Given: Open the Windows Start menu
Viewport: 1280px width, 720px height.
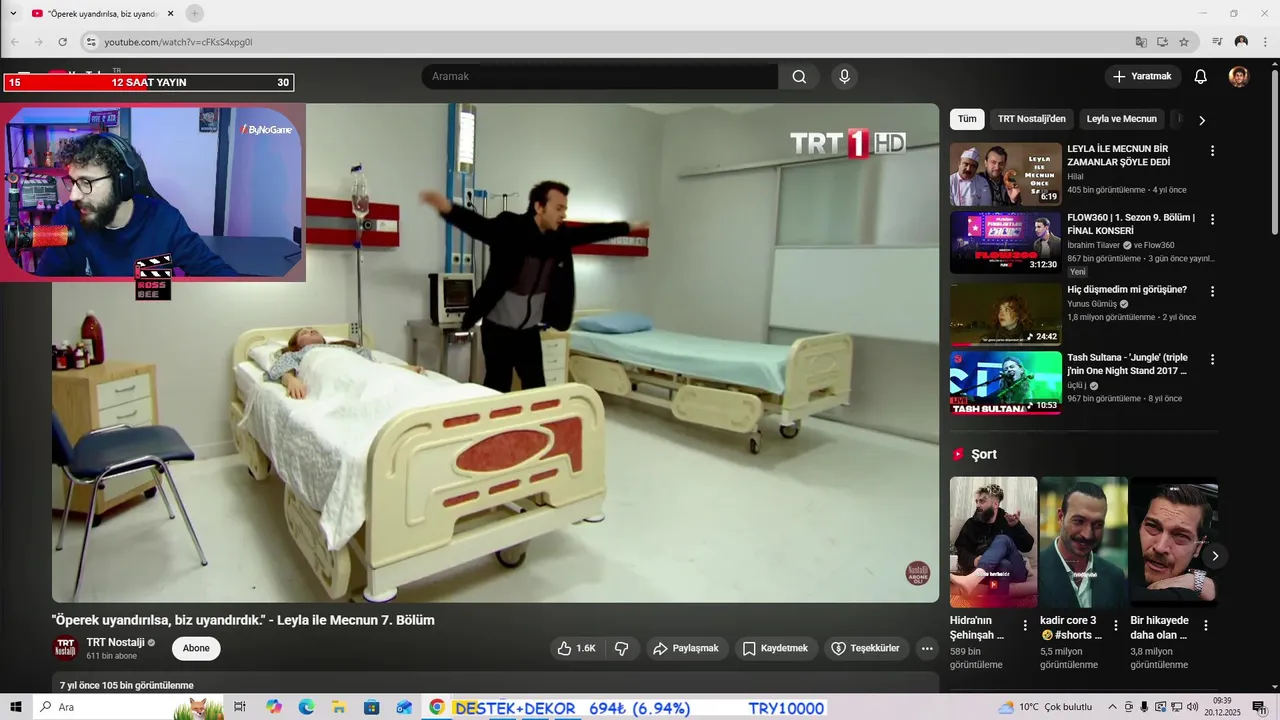Looking at the screenshot, I should [16, 707].
